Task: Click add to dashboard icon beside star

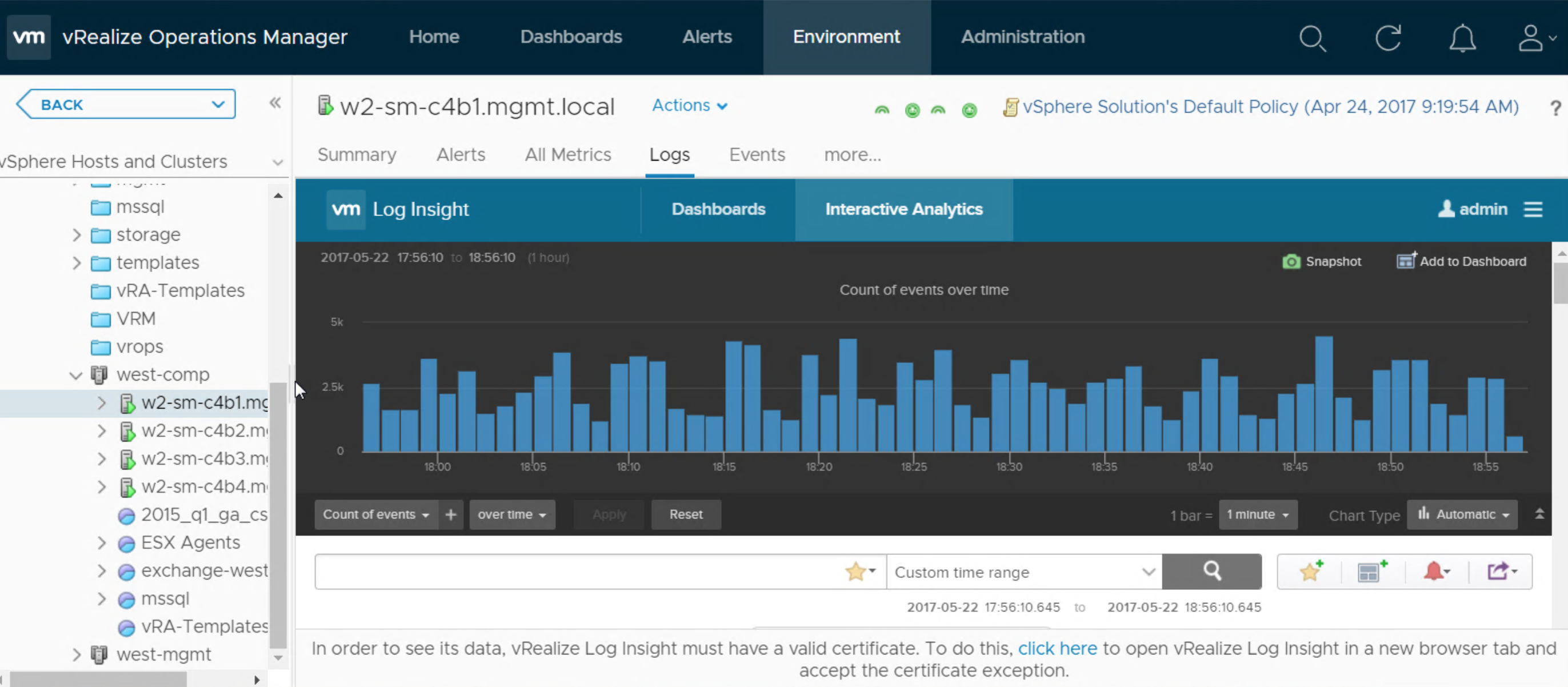Action: coord(1373,572)
